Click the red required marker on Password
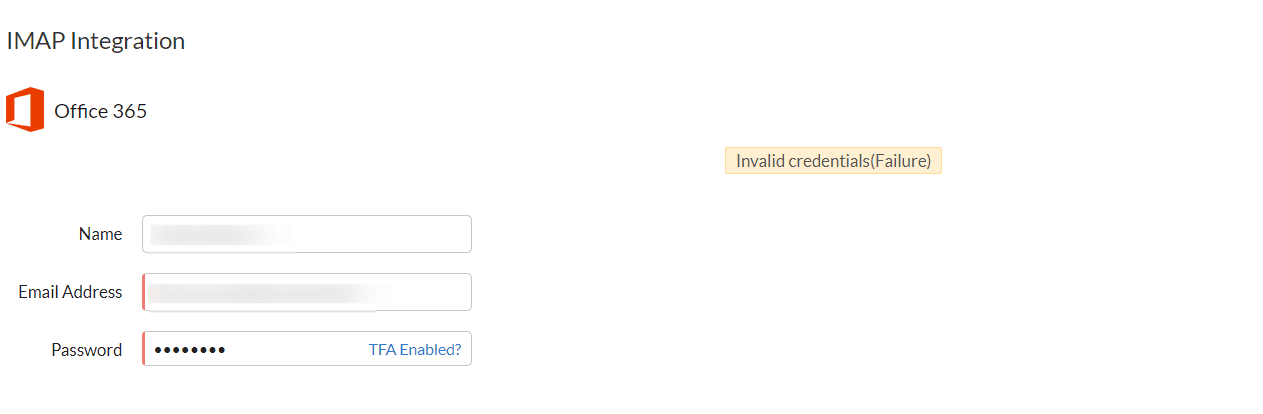Viewport: 1263px width, 414px height. pyautogui.click(x=143, y=349)
